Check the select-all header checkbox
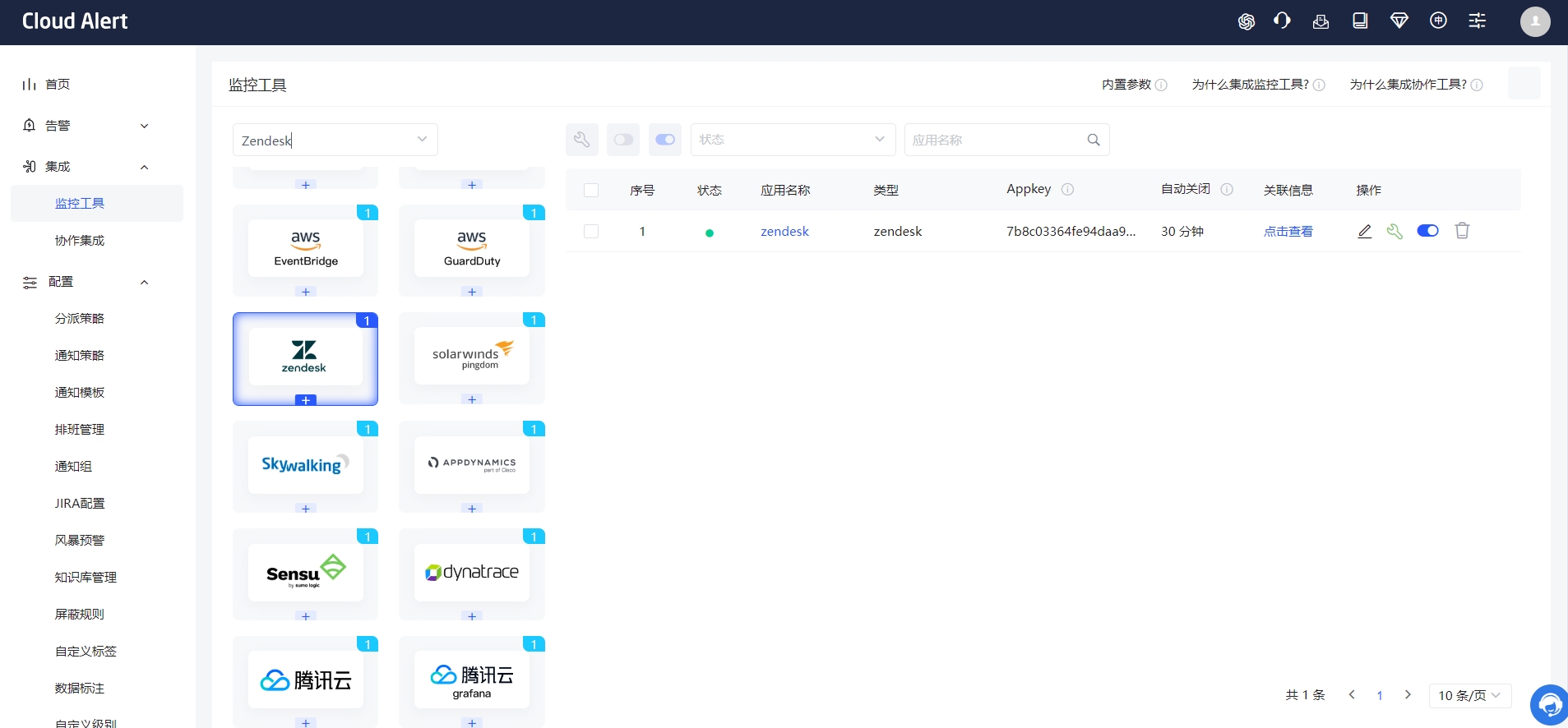This screenshot has height=728, width=1568. point(591,190)
